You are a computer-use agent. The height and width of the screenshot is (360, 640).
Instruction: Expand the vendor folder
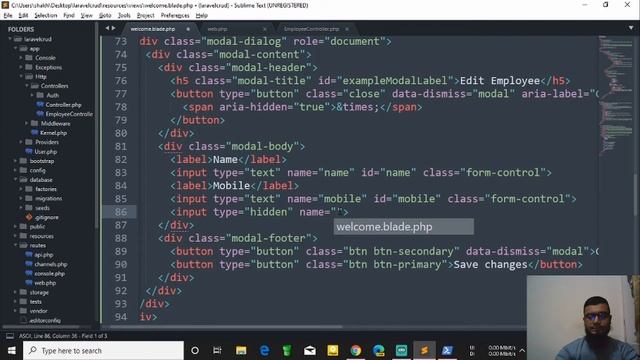[x=16, y=311]
